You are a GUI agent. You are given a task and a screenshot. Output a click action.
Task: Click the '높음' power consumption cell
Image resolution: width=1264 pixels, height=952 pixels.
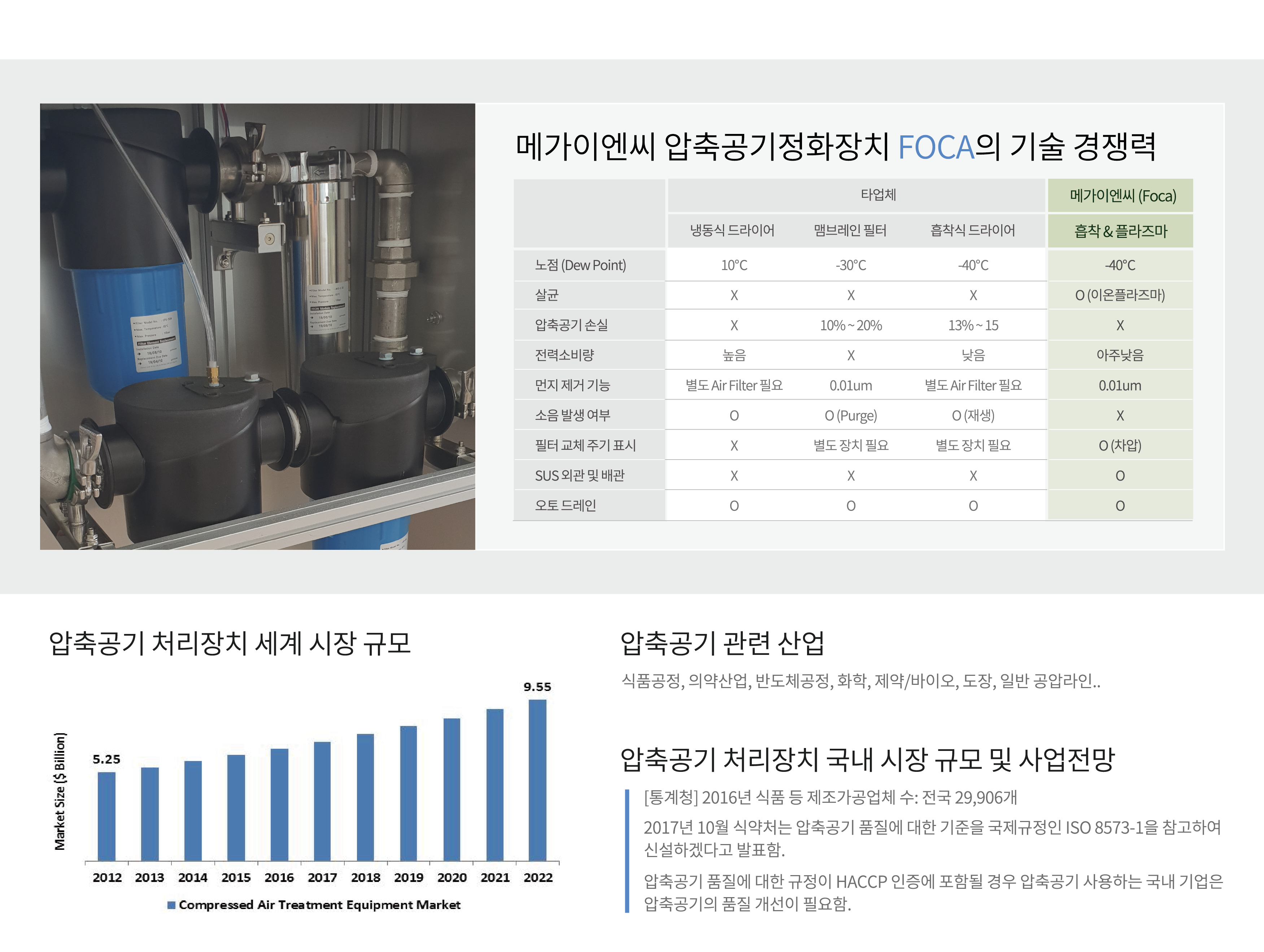734,356
